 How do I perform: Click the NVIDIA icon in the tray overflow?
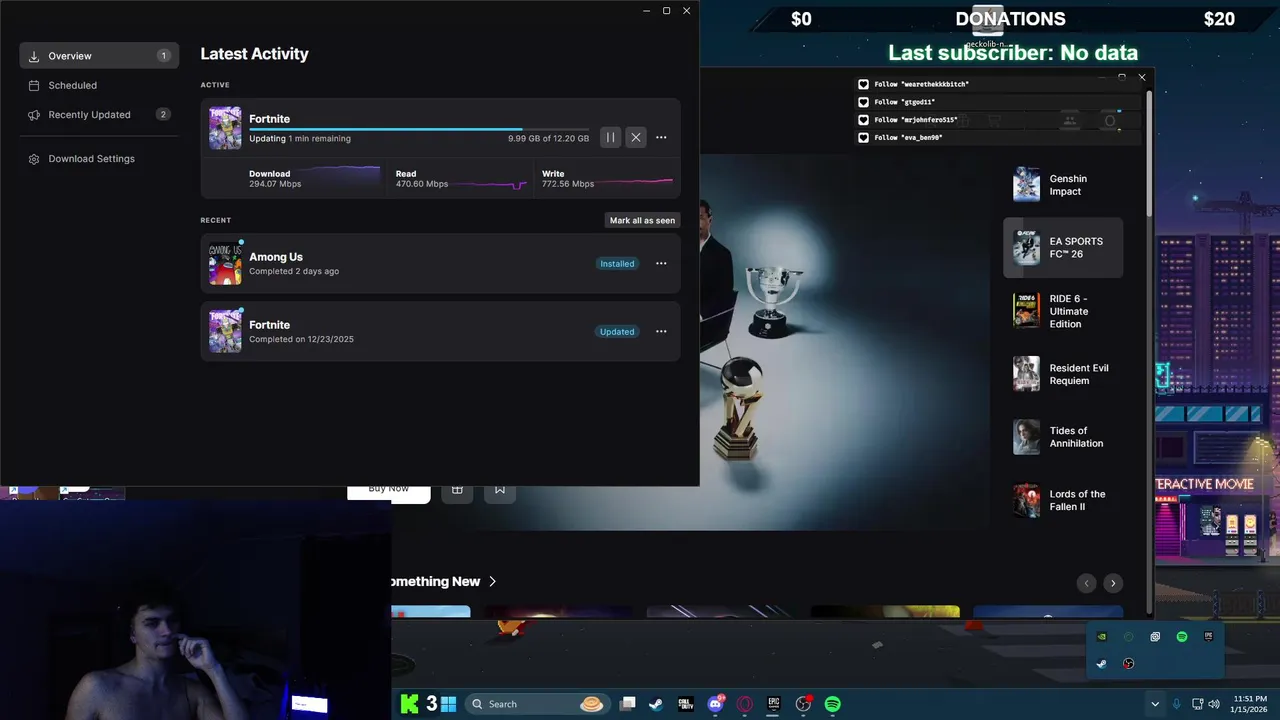coord(1102,636)
